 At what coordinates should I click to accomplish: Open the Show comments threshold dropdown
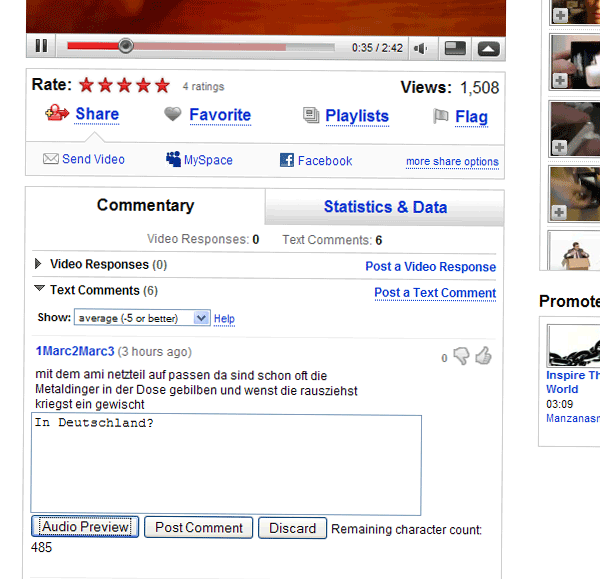[141, 318]
